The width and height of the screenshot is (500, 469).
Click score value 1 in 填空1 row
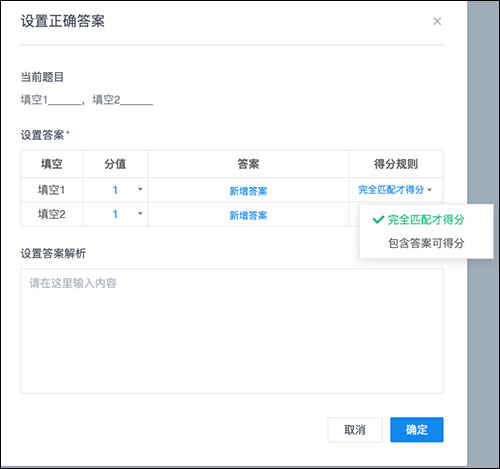(x=115, y=190)
